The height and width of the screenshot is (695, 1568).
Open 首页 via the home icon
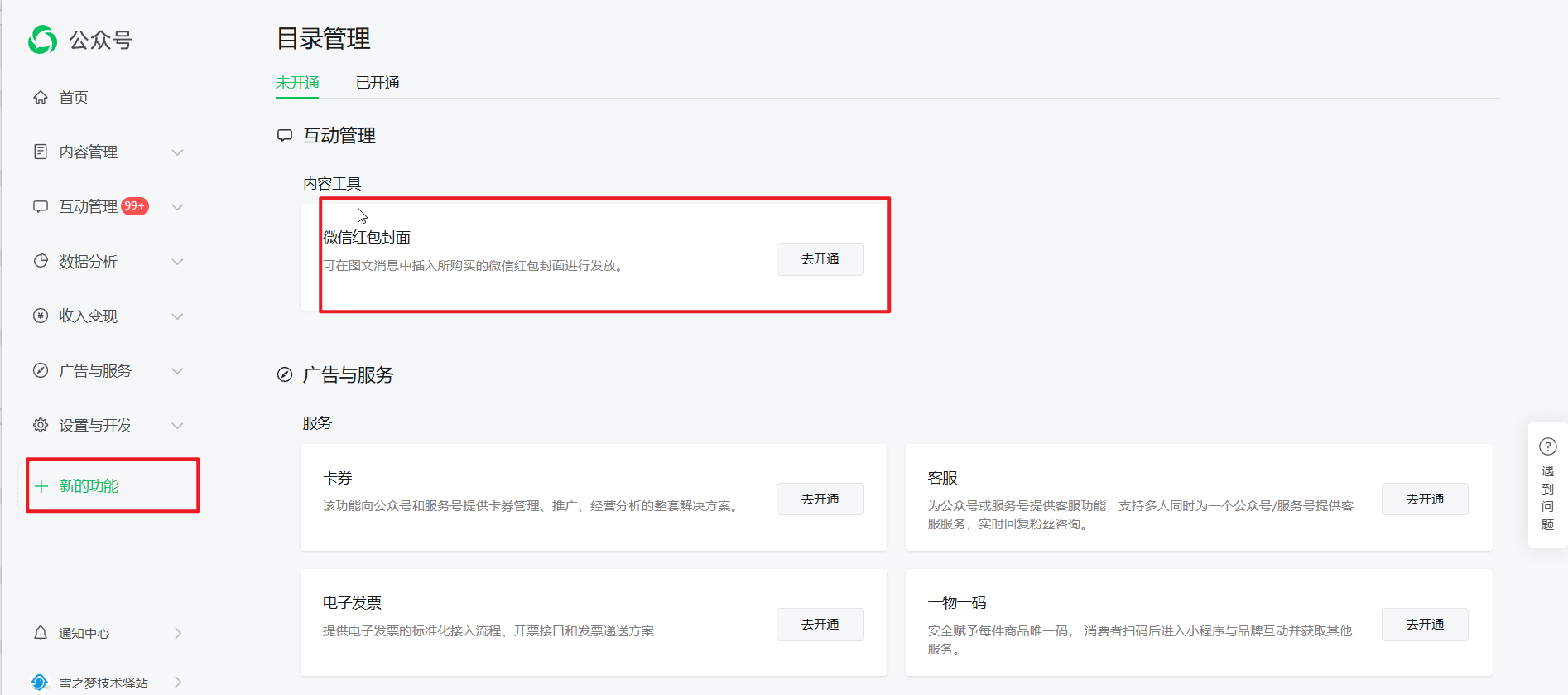(41, 98)
